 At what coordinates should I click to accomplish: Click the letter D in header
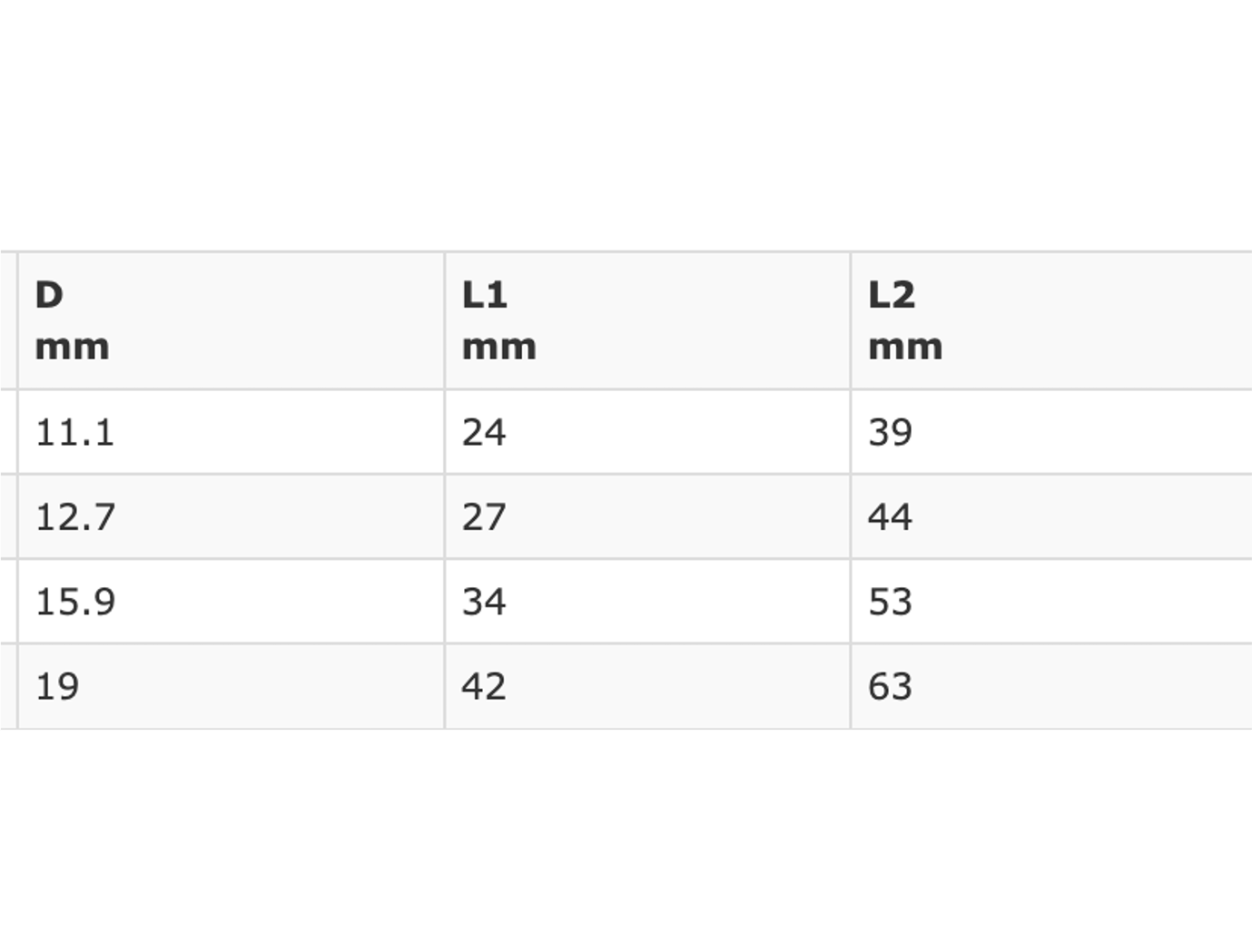pos(49,295)
